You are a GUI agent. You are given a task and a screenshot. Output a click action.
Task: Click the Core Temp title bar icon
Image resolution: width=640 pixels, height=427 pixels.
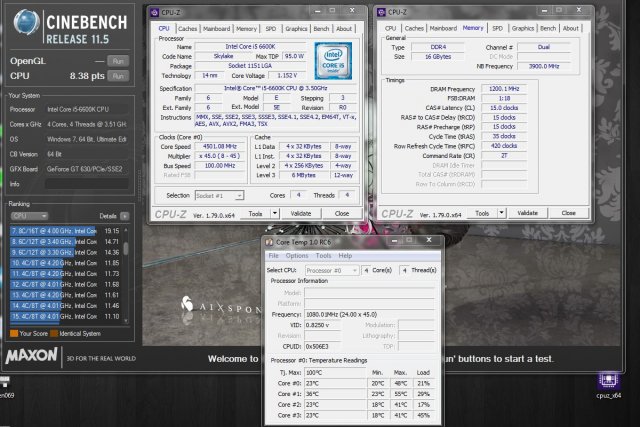269,242
